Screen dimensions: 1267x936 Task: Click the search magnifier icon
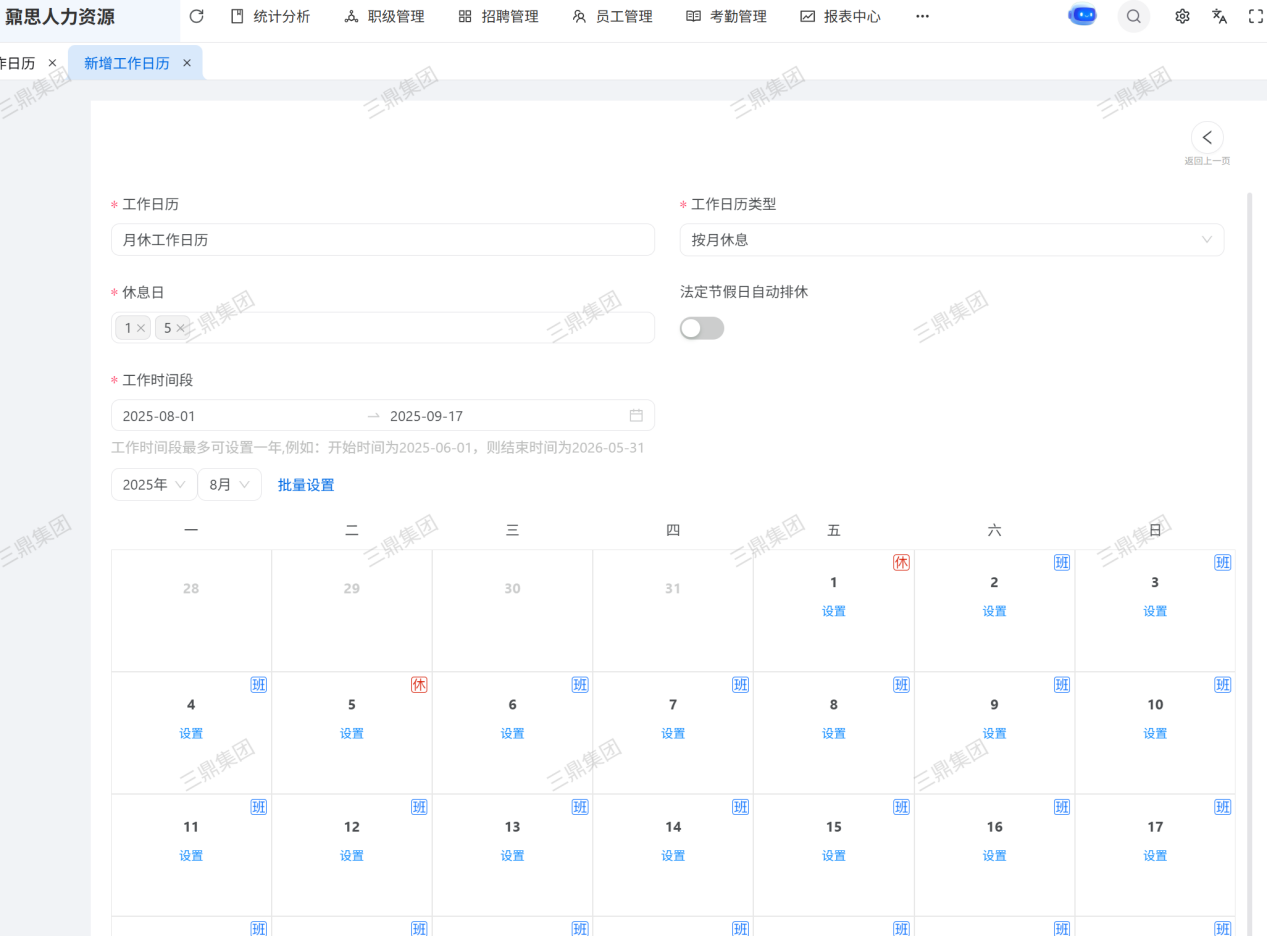pyautogui.click(x=1133, y=16)
